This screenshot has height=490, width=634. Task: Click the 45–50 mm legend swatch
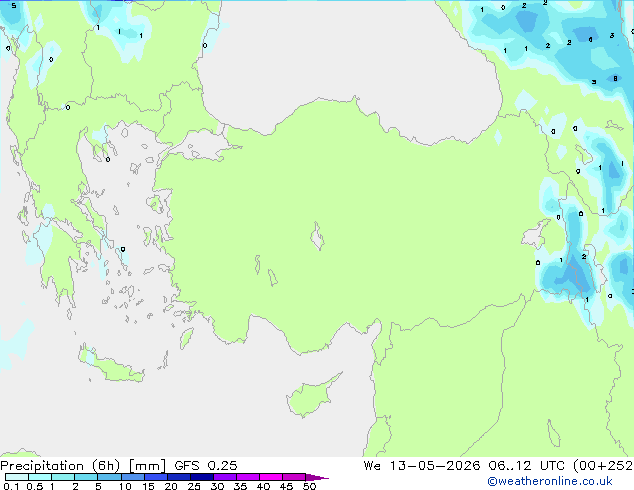pos(294,477)
